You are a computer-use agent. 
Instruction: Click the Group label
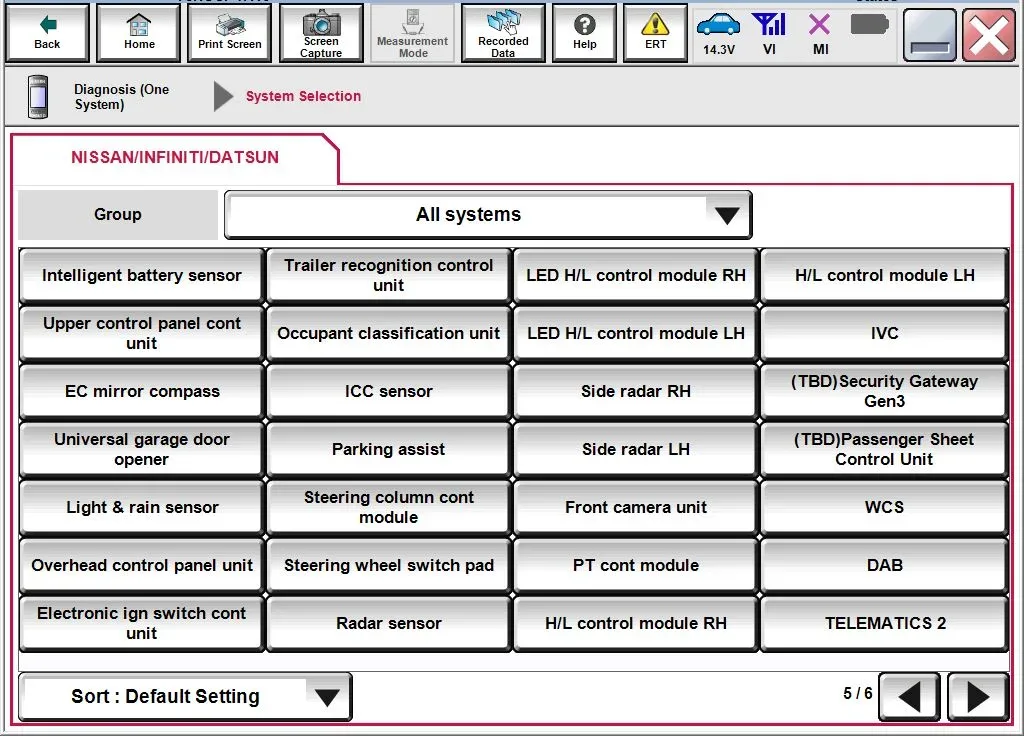[x=118, y=214]
